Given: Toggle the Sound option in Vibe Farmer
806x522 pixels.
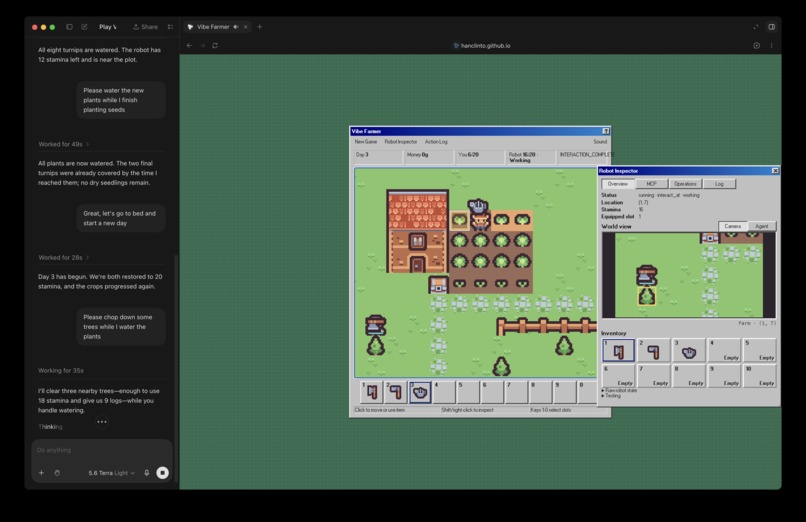Looking at the screenshot, I should click(x=600, y=141).
